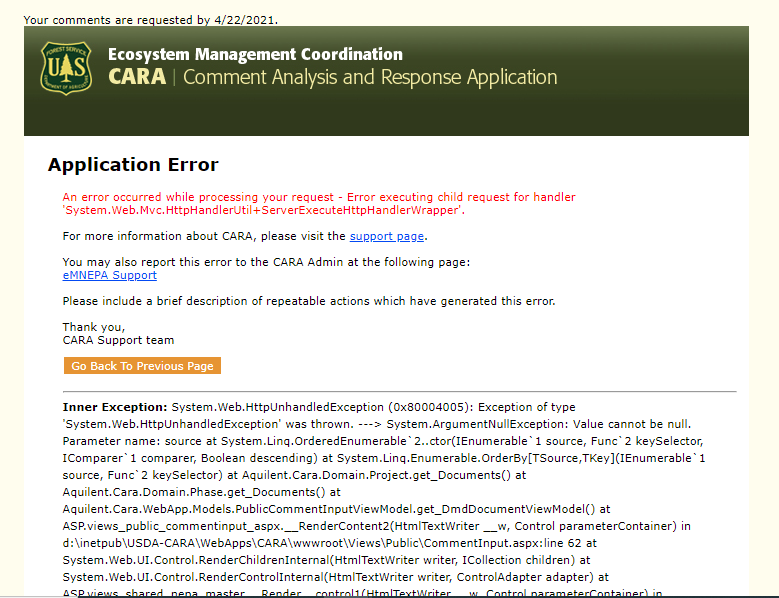Click the red error message text
This screenshot has height=598, width=779.
pos(319,204)
